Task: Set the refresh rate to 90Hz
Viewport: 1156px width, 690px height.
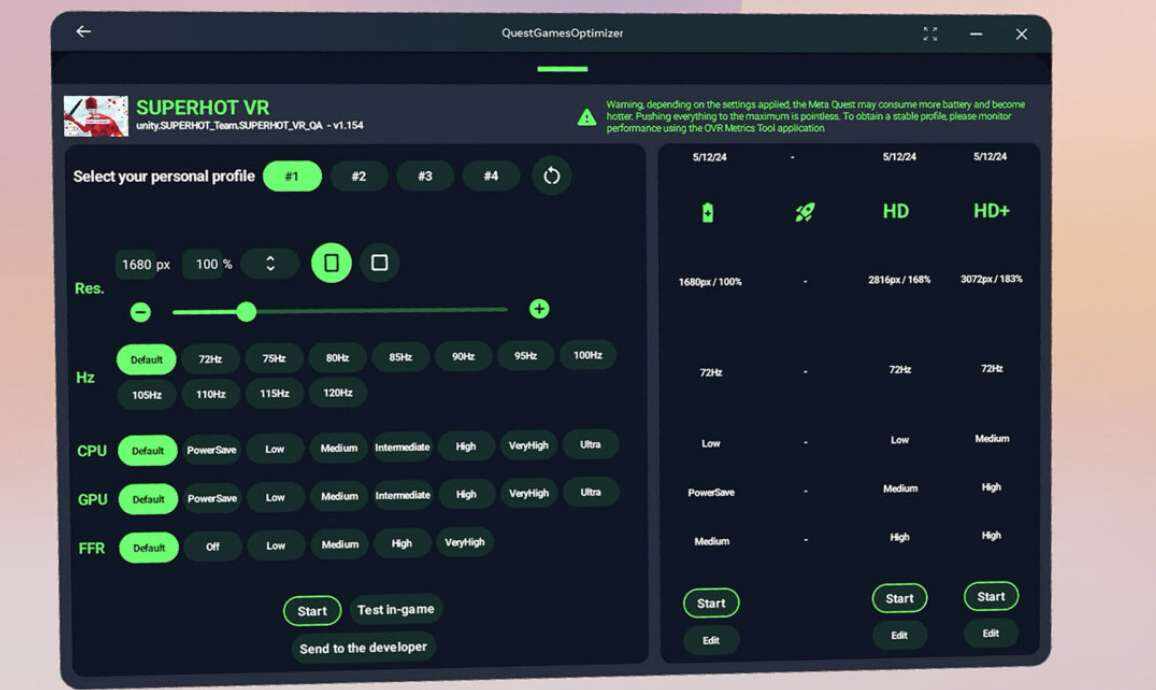Action: 463,357
